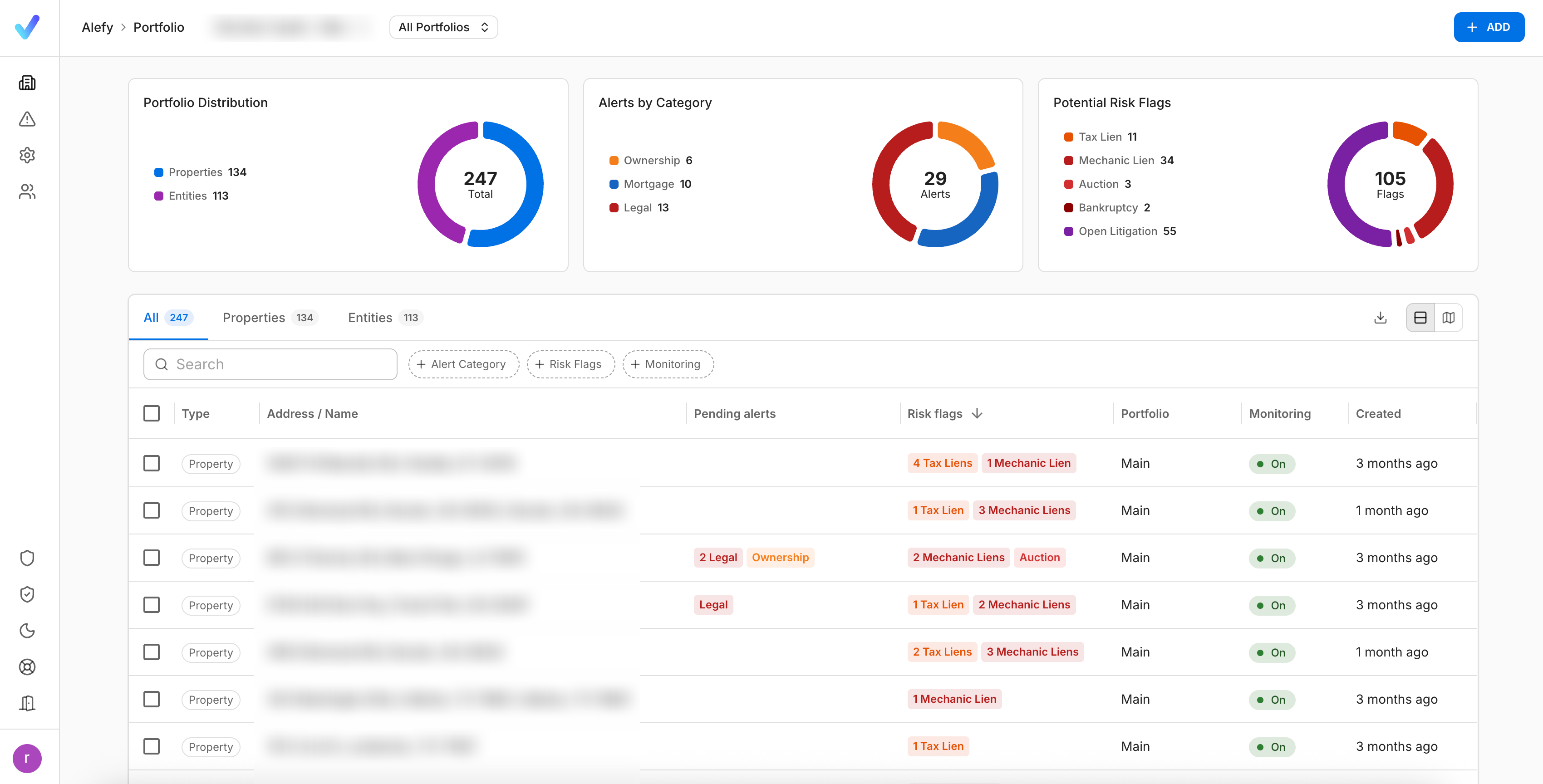Click the Mortgage 10 legend entry

point(650,184)
